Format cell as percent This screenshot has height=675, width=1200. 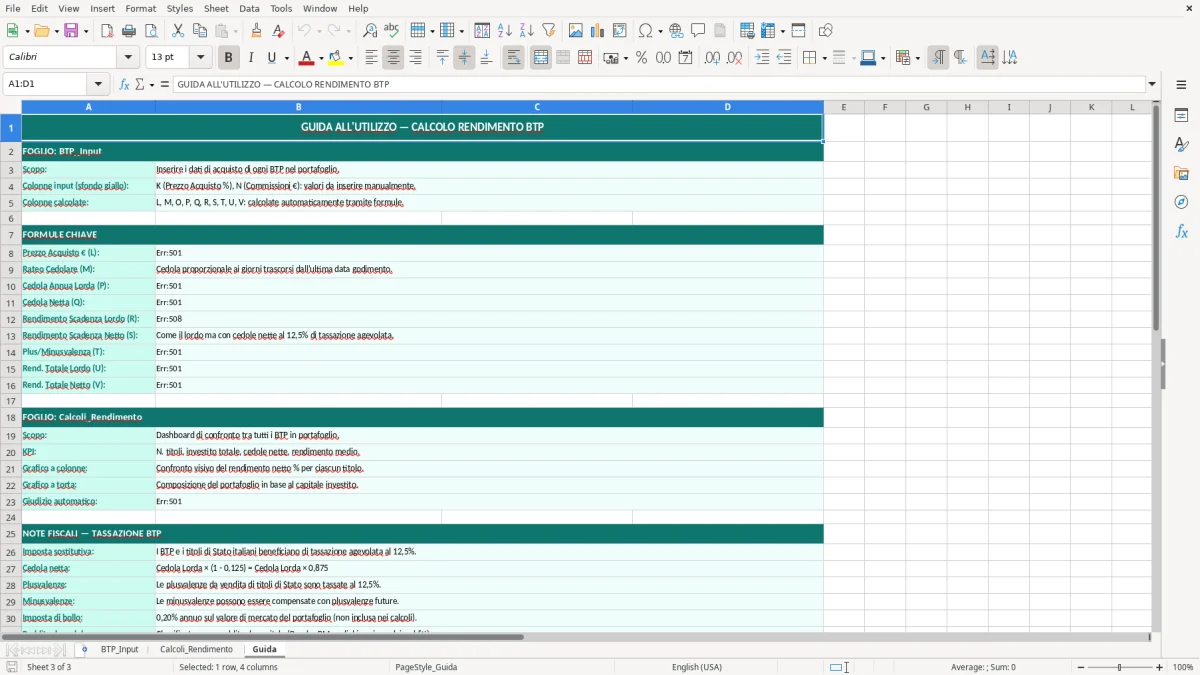(x=641, y=58)
